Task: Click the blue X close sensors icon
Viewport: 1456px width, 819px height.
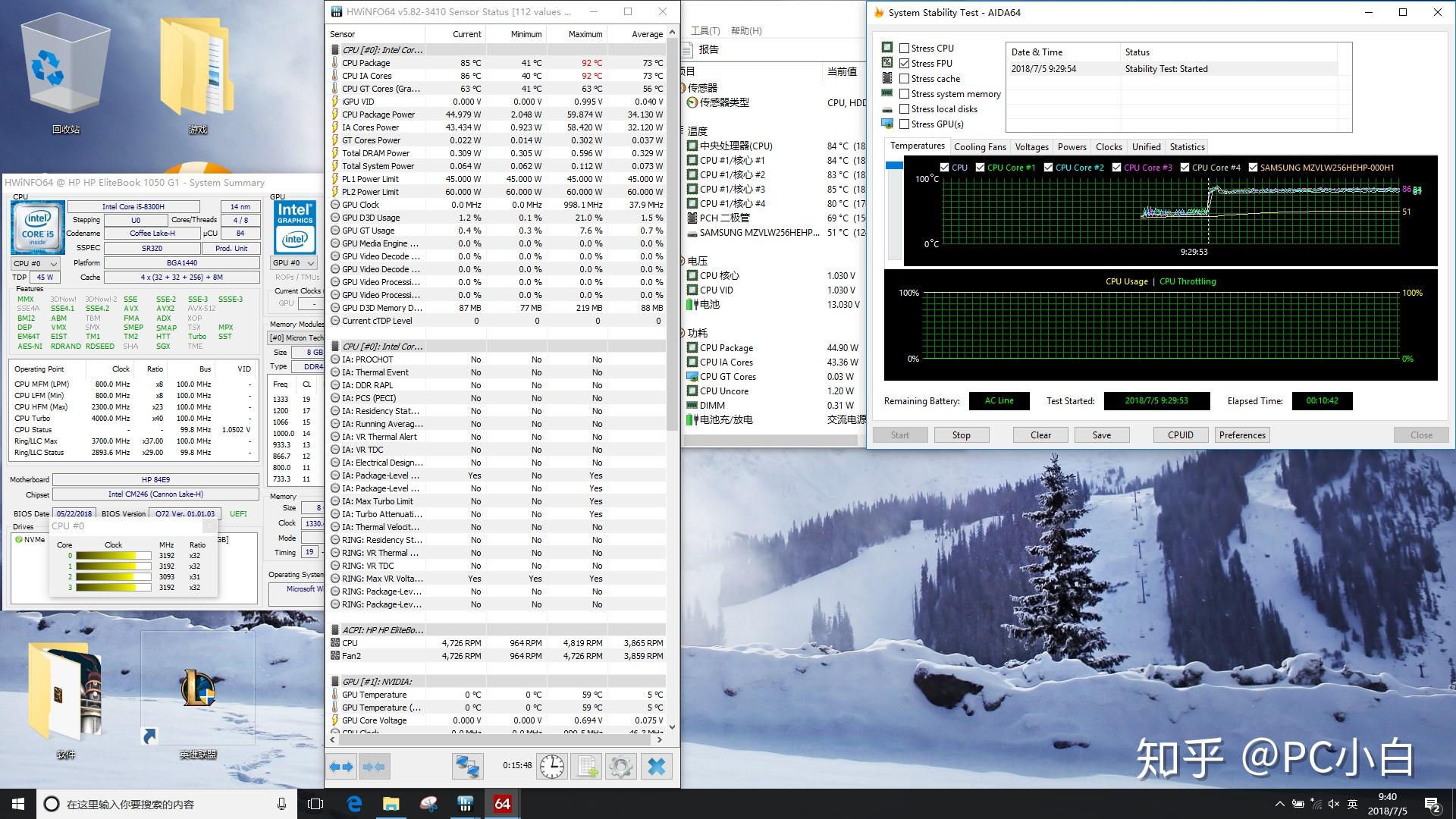Action: [657, 767]
